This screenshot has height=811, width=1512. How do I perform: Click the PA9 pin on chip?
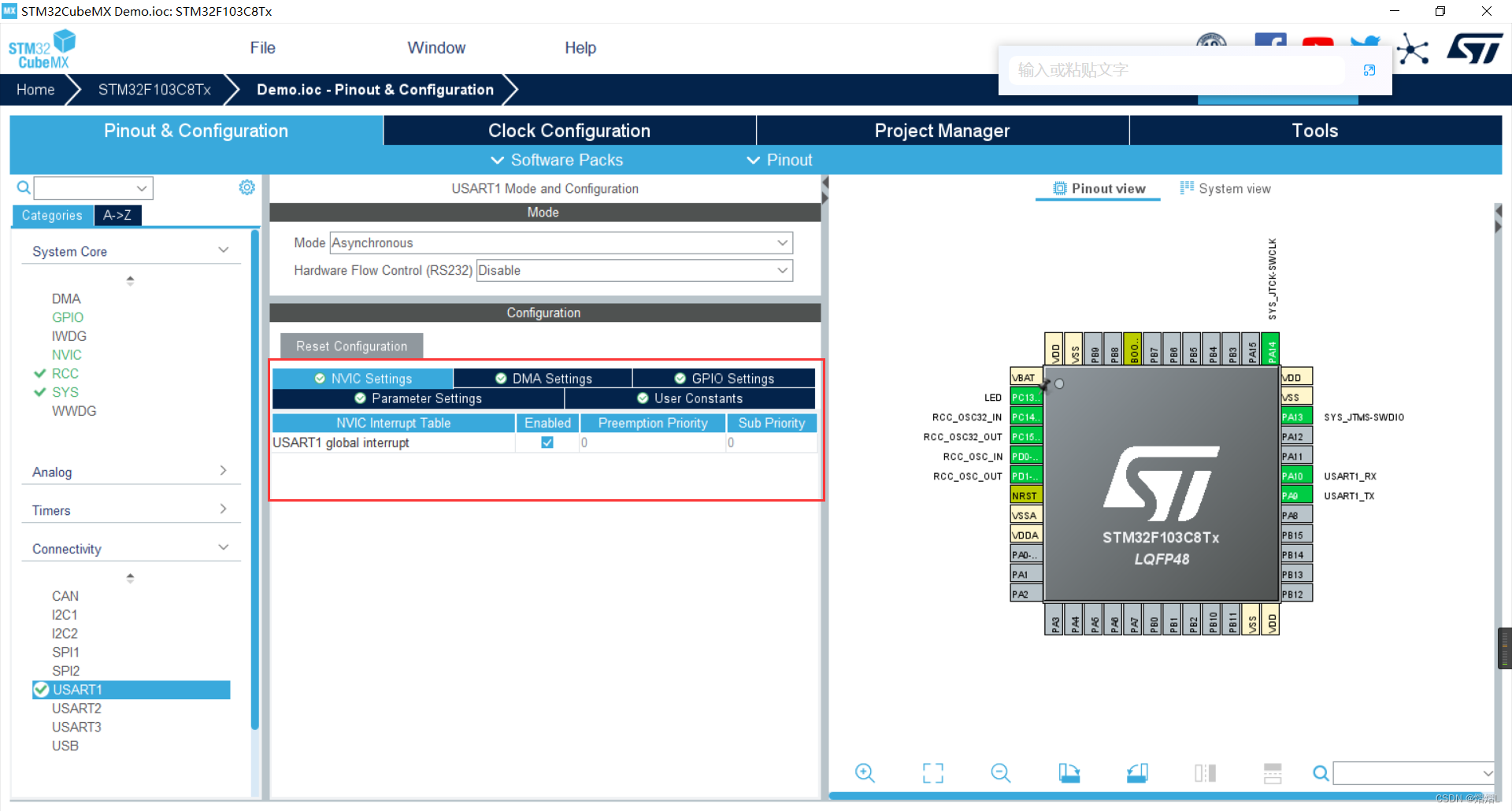(x=1296, y=495)
